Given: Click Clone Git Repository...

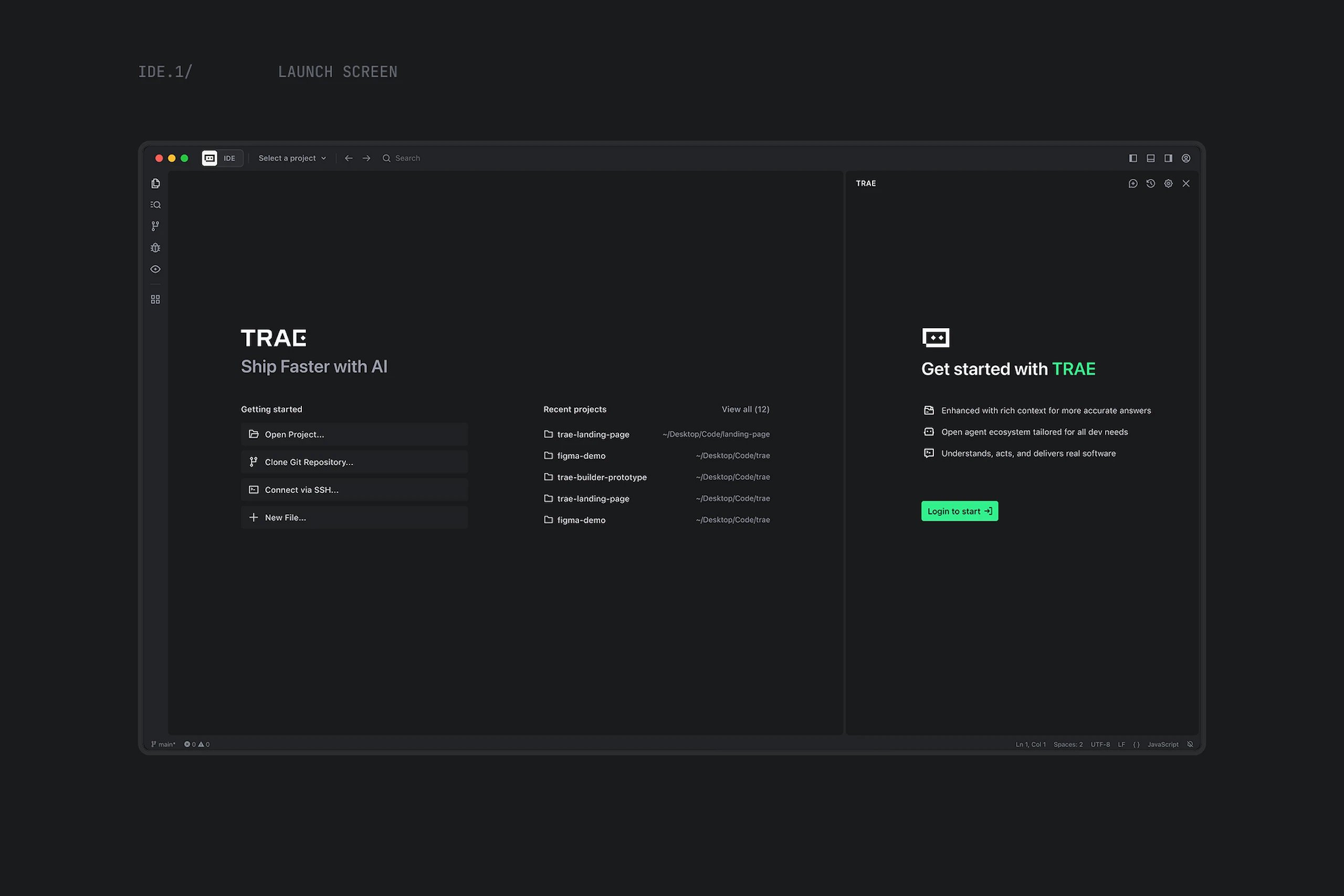Looking at the screenshot, I should tap(354, 462).
